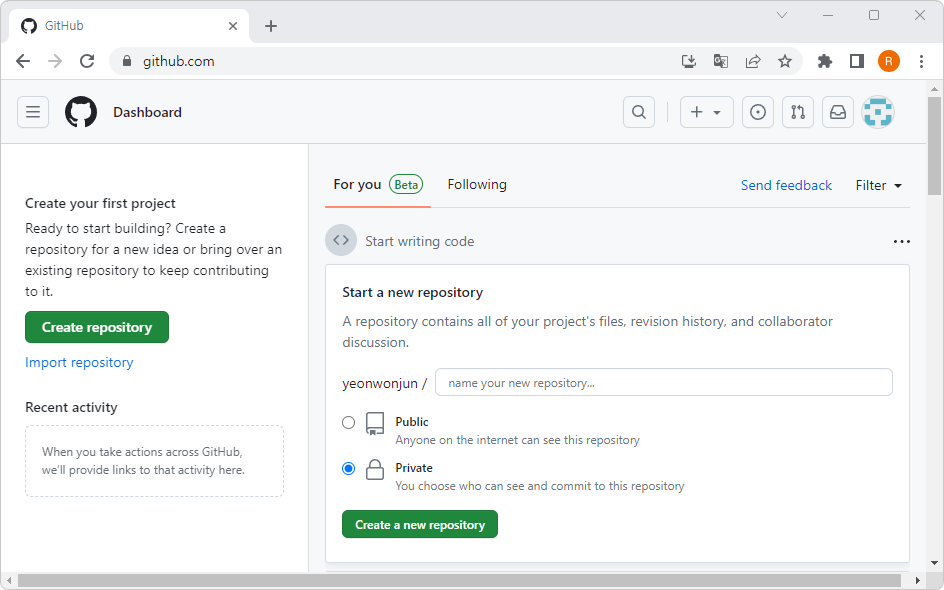Viewport: 944px width, 590px height.
Task: Open the tab search chevron
Action: (781, 15)
